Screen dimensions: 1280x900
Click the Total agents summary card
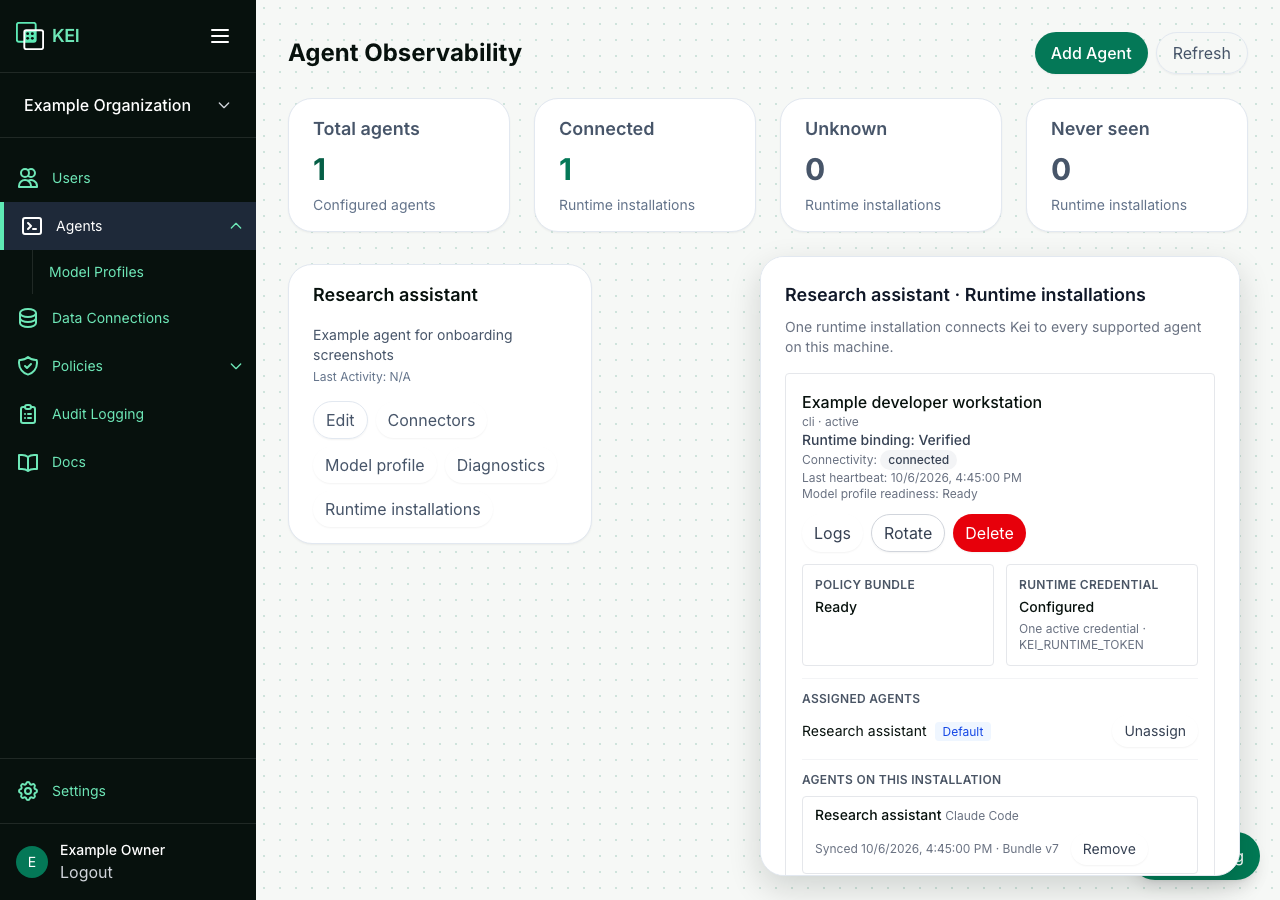pos(399,165)
